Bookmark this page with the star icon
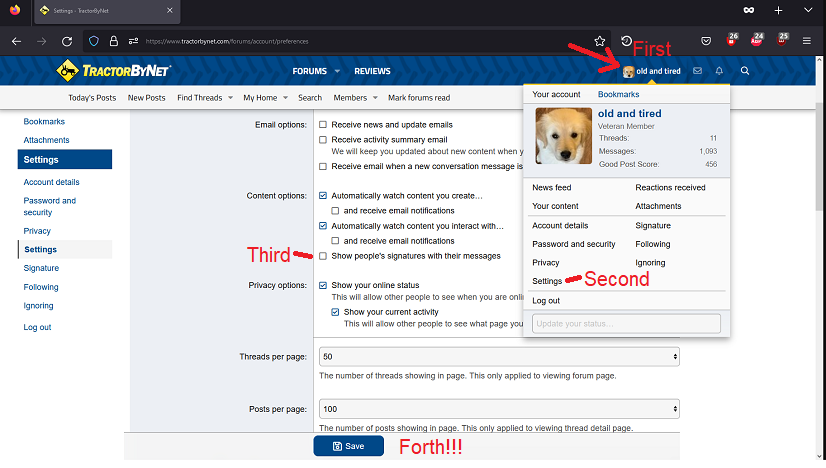The image size is (826, 468). click(x=600, y=41)
